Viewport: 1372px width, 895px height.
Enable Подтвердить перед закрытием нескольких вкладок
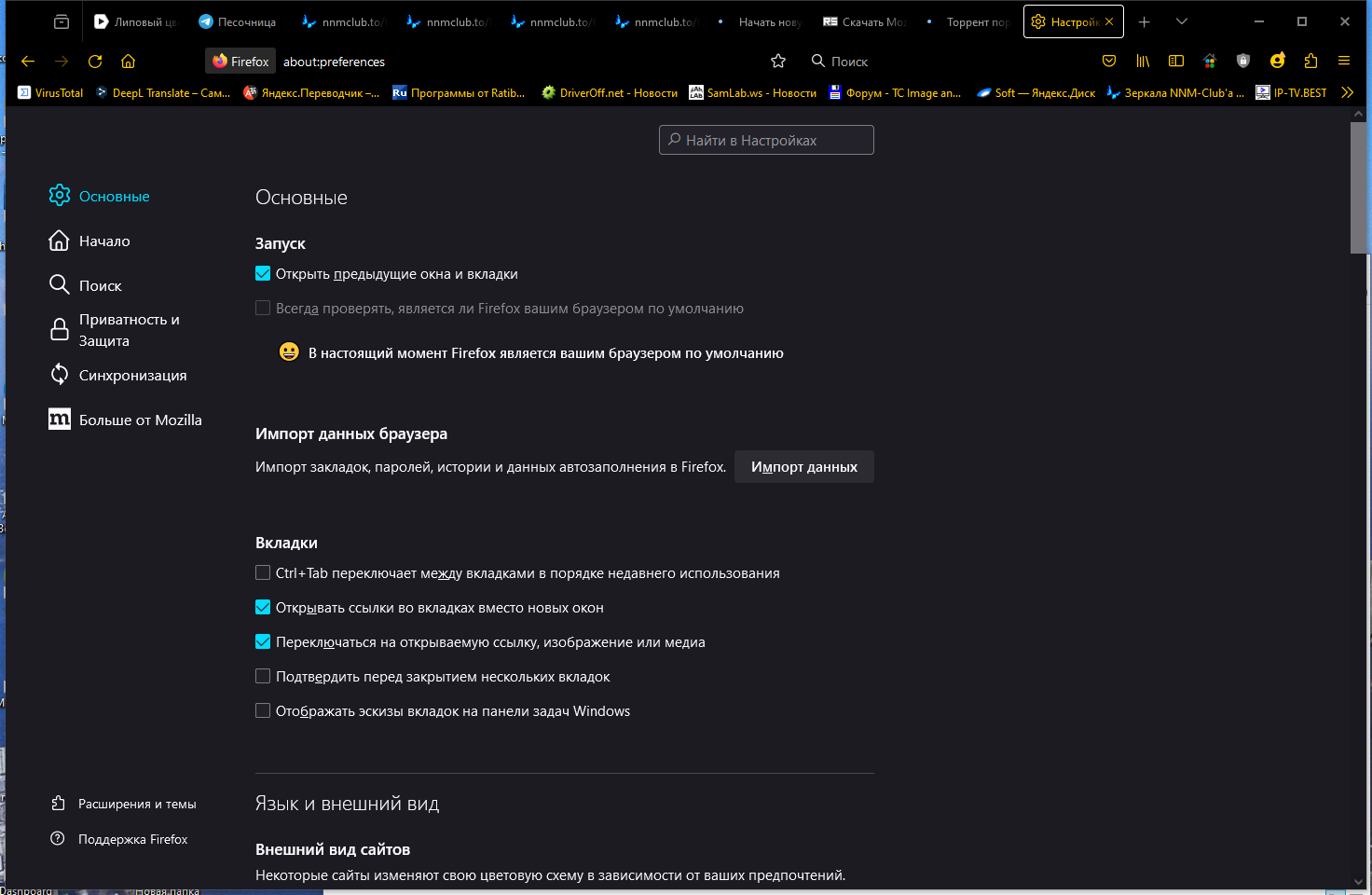(263, 677)
